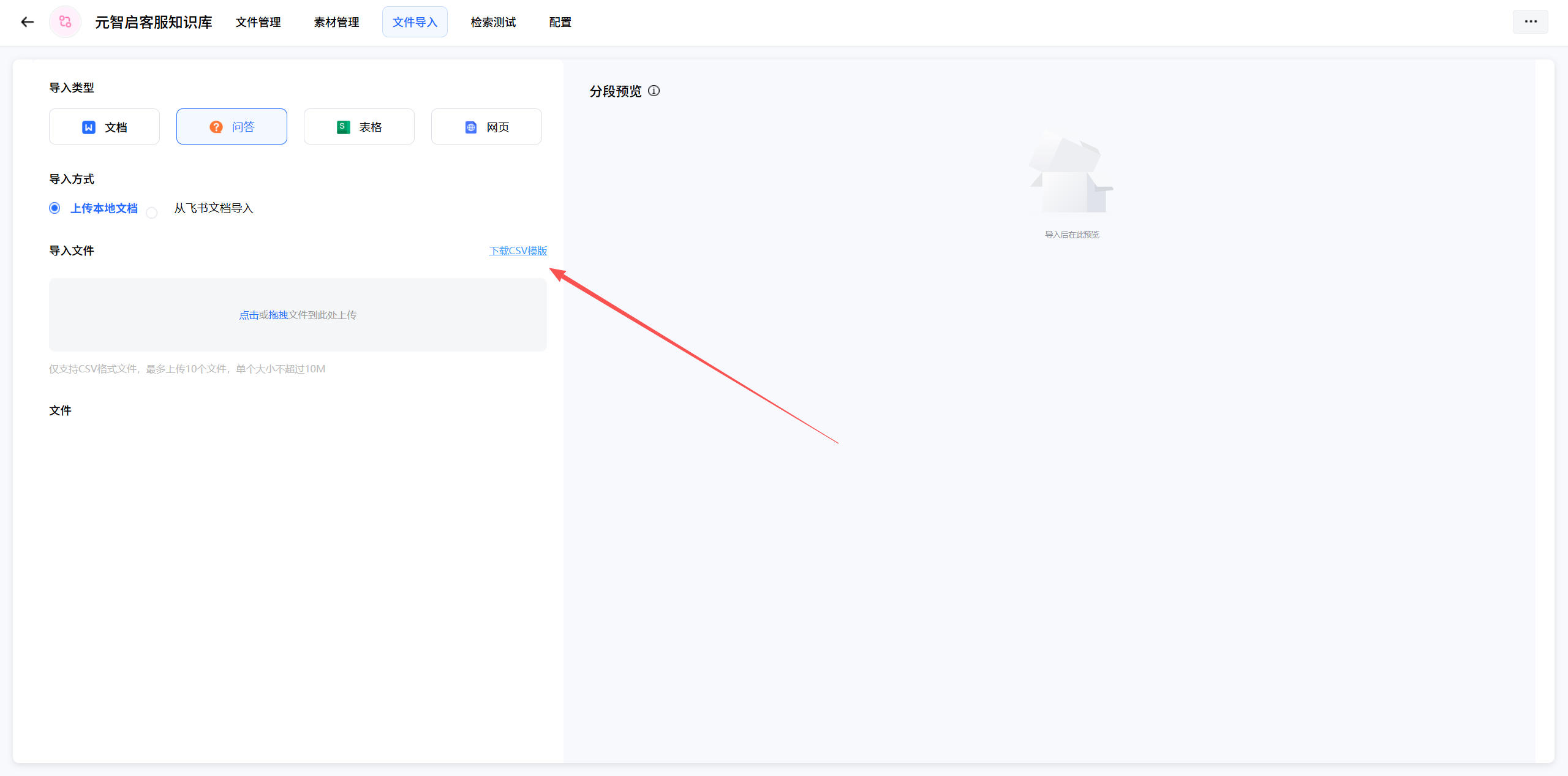Select the 从飞书文档导入 radio option

click(x=152, y=213)
